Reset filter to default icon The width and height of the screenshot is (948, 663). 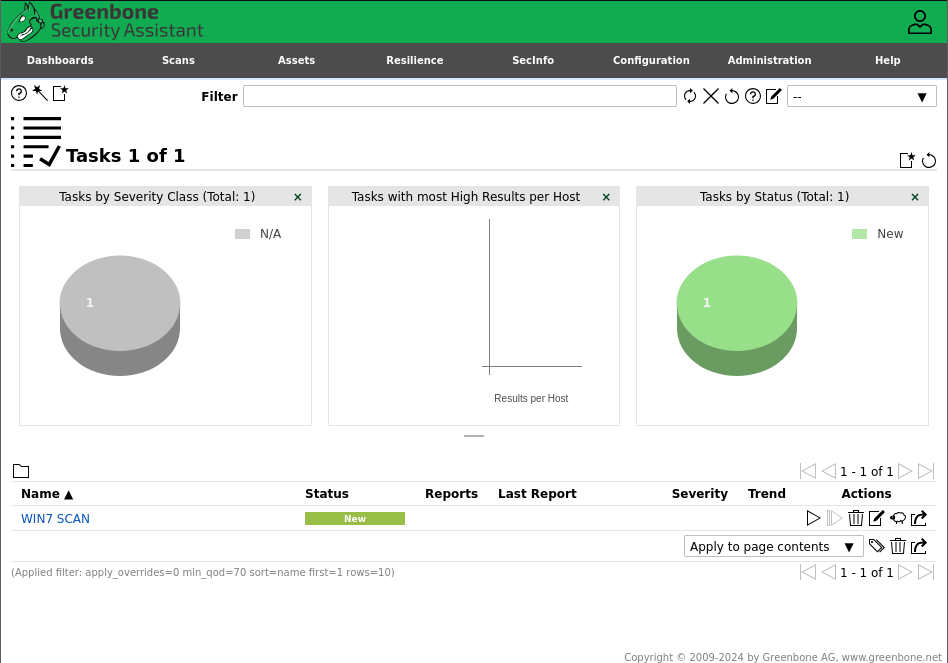(732, 96)
